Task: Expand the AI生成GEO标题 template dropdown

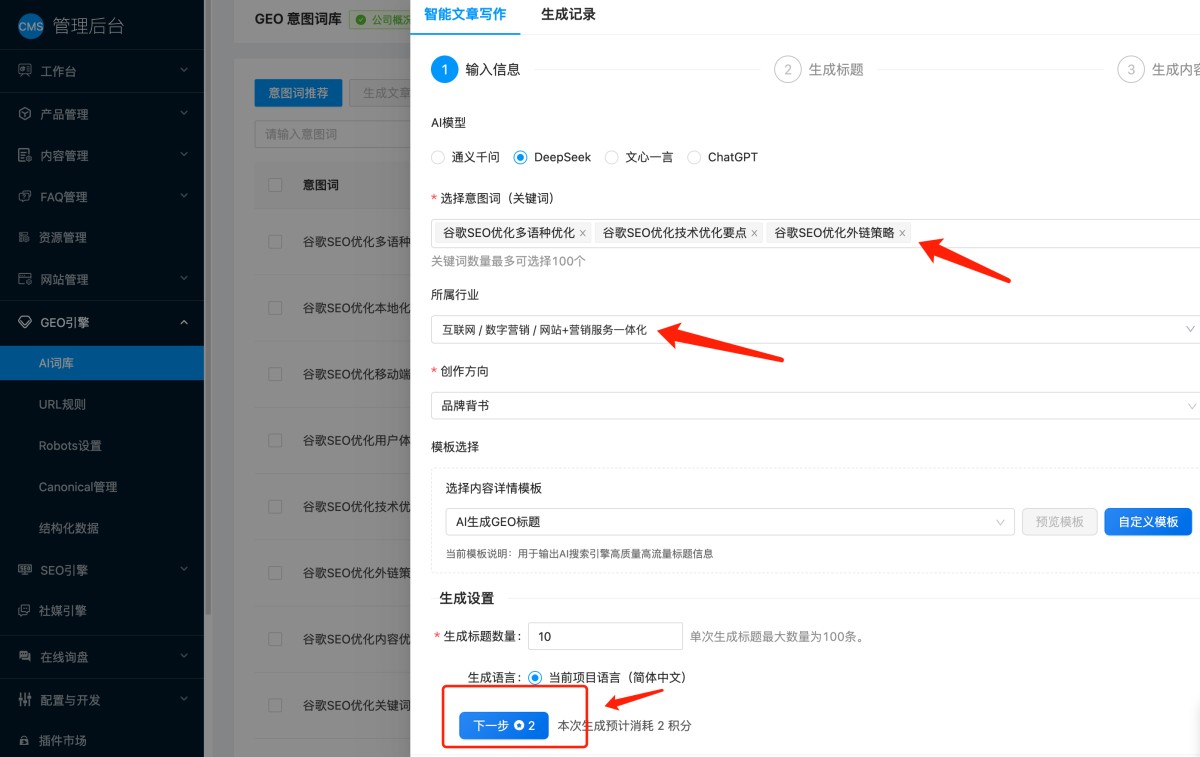Action: pyautogui.click(x=729, y=521)
